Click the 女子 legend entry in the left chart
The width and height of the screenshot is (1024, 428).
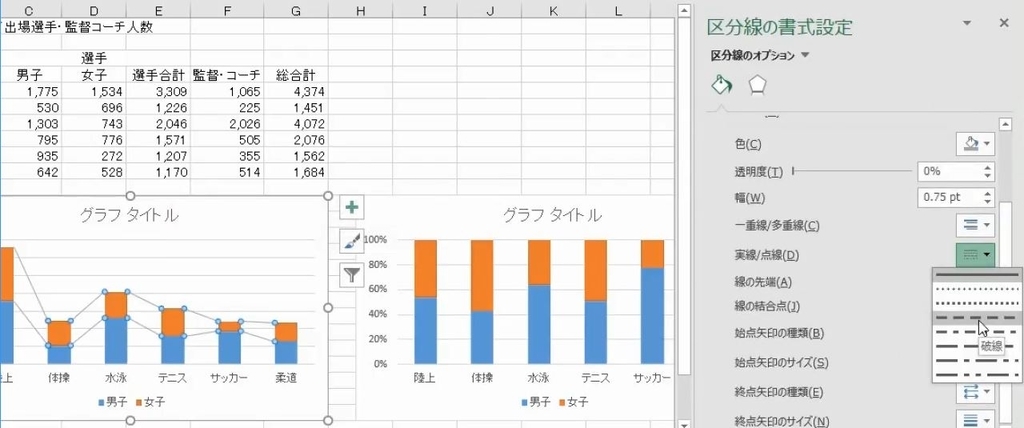[151, 402]
